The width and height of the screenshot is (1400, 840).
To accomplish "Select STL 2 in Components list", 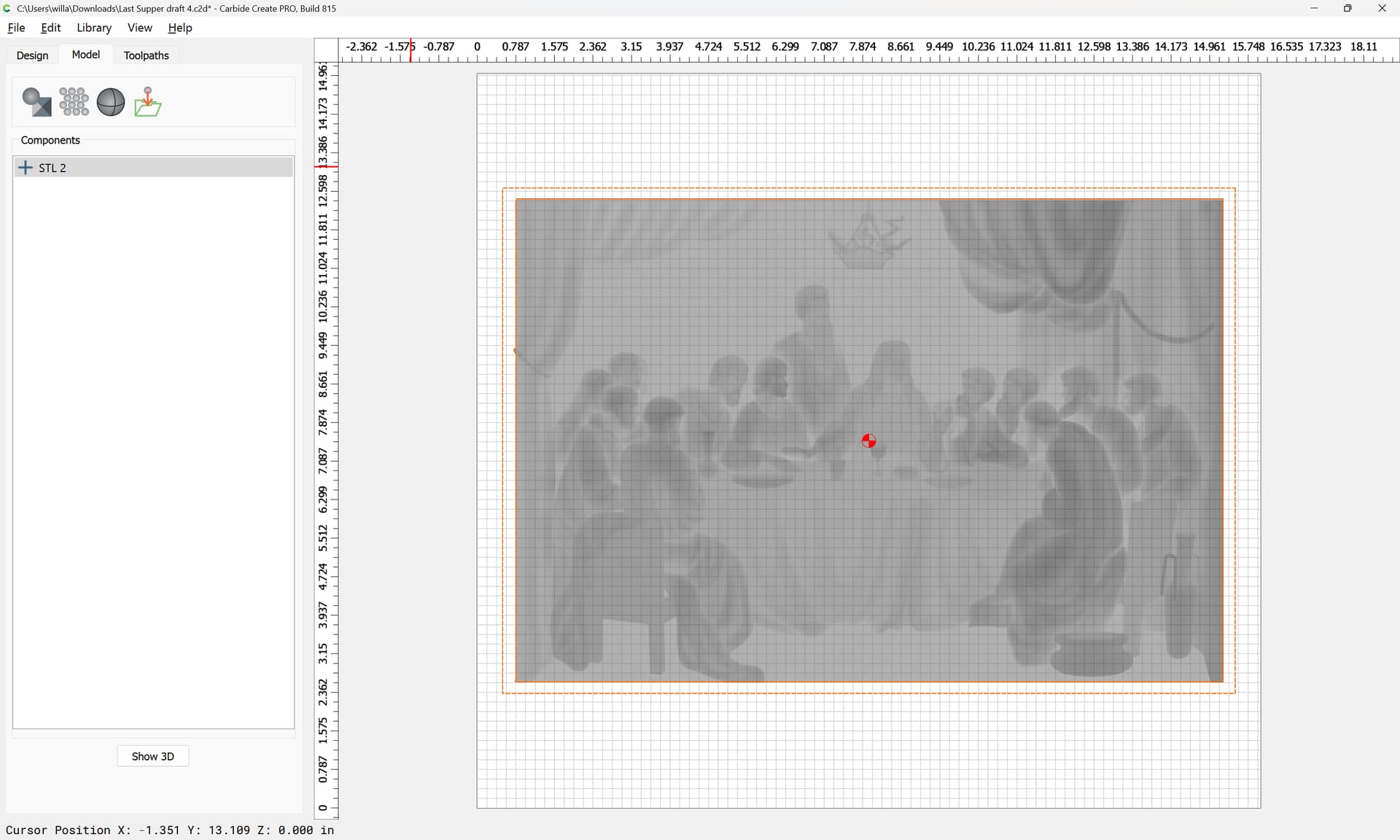I will pyautogui.click(x=154, y=168).
